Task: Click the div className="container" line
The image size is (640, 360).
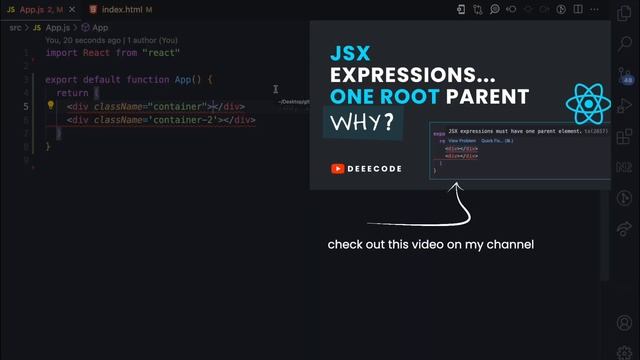Action: (x=156, y=107)
